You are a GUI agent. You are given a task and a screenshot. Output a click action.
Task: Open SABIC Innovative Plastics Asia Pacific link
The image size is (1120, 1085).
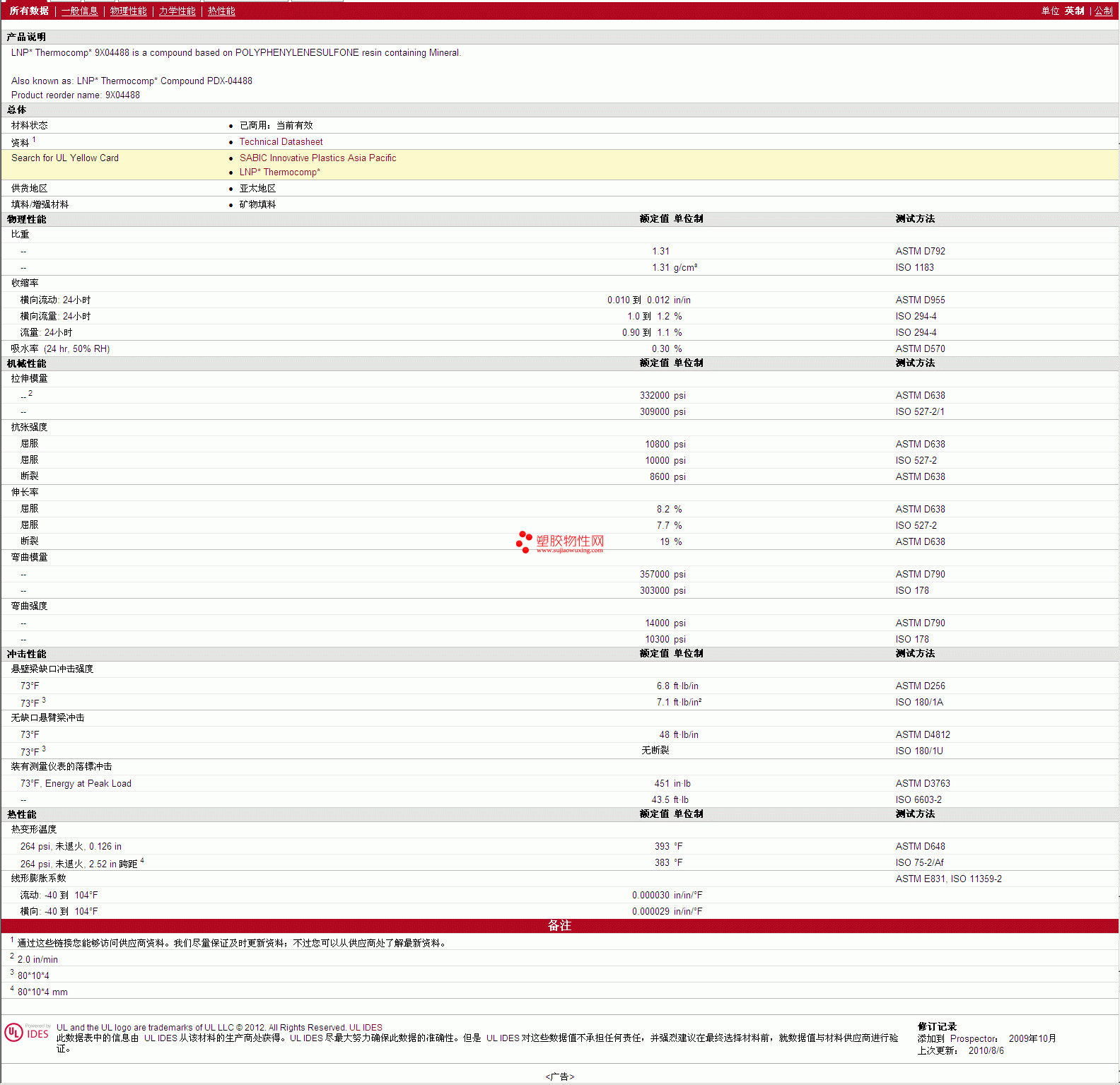317,158
